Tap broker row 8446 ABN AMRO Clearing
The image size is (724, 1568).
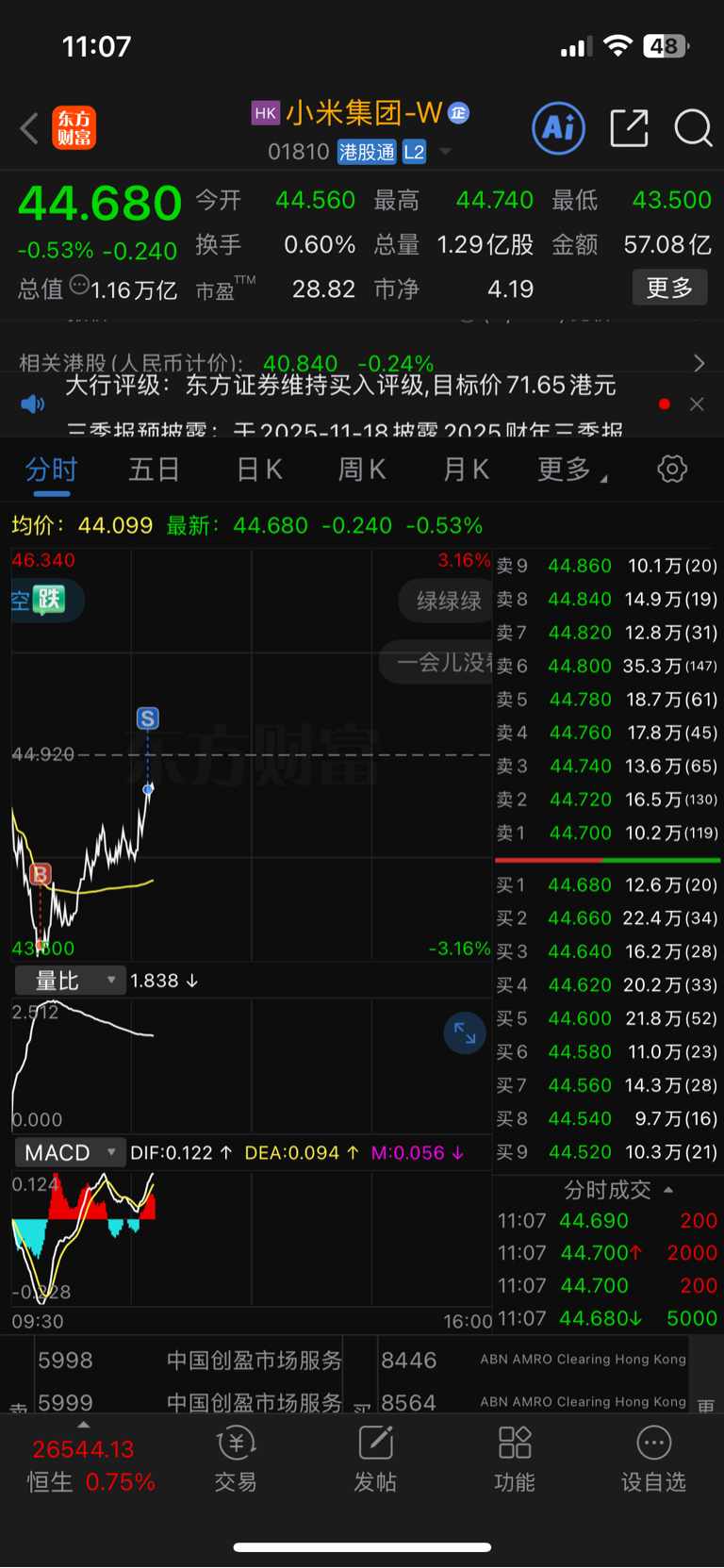[x=534, y=1361]
